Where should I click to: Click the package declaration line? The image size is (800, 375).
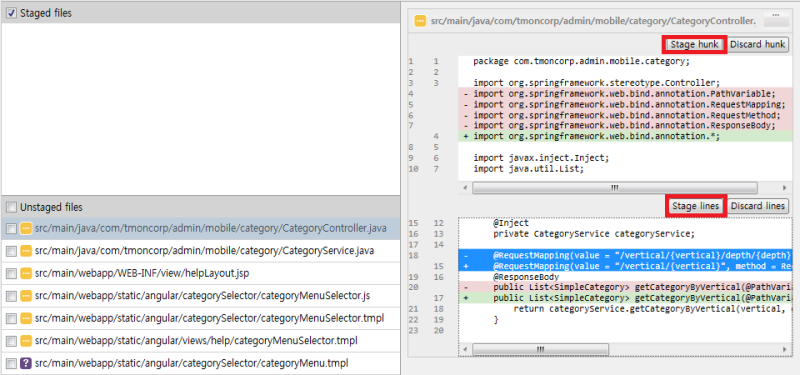pos(581,61)
